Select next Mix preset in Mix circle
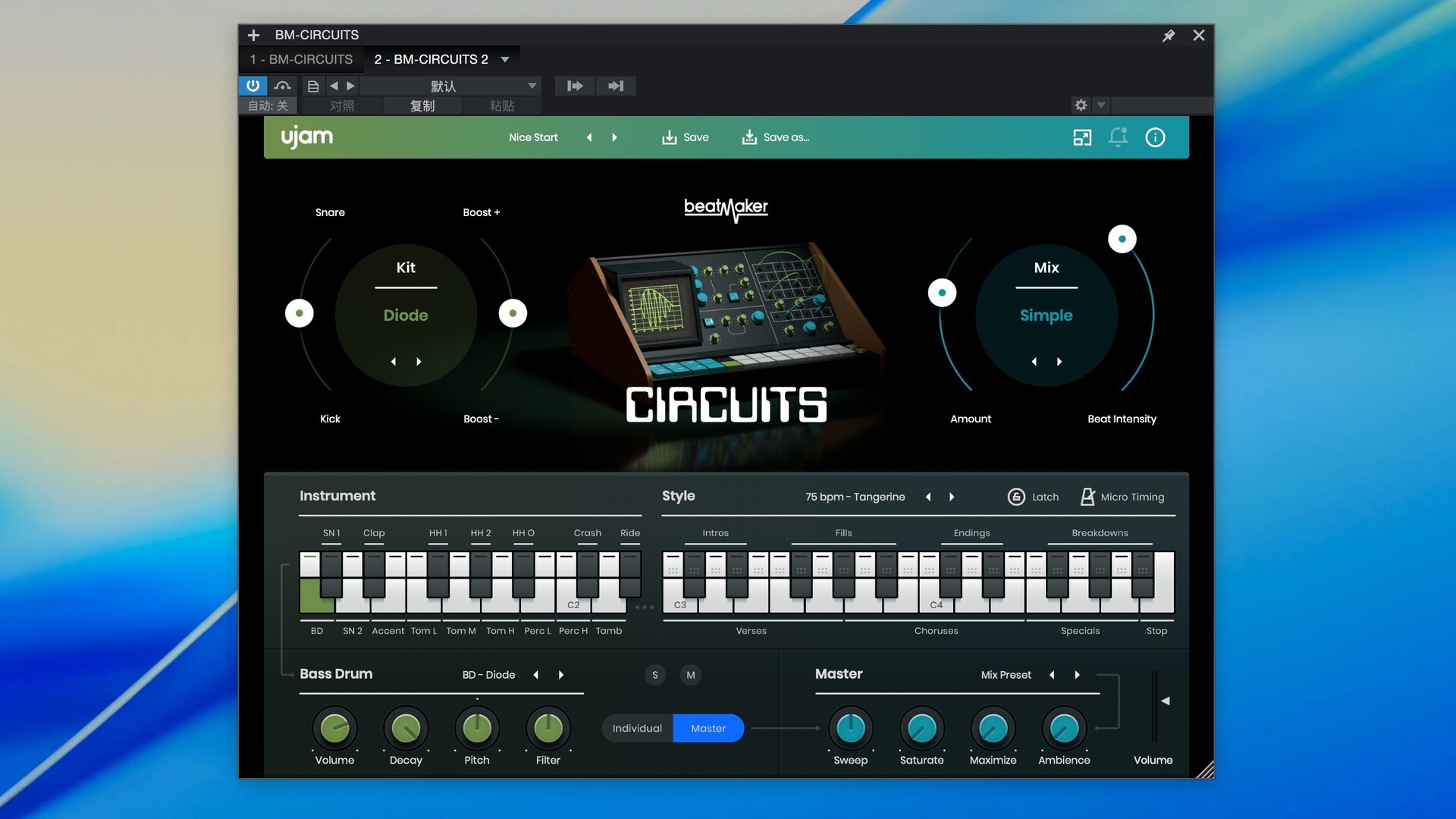Viewport: 1456px width, 819px height. (x=1059, y=362)
